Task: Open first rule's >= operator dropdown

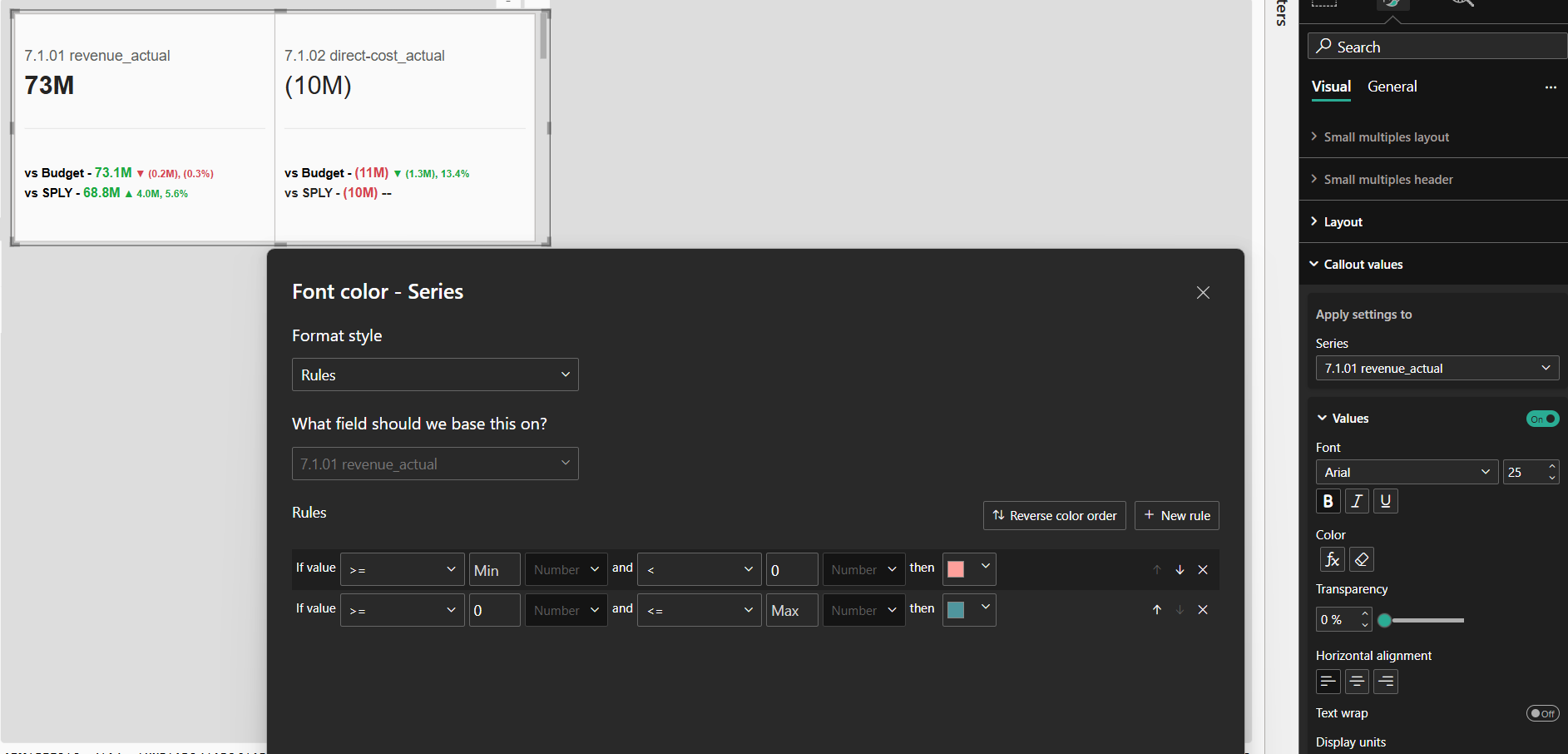Action: [x=402, y=569]
